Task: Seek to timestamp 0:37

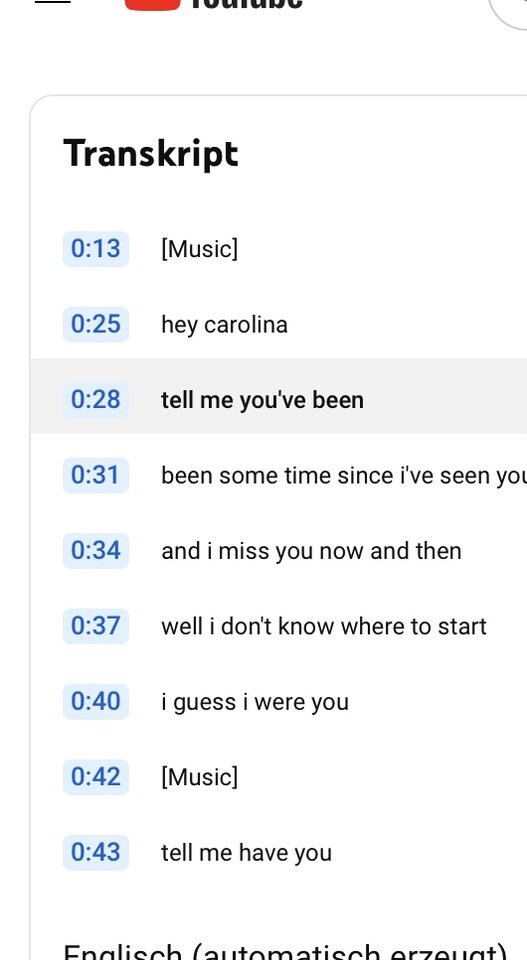Action: (x=96, y=626)
